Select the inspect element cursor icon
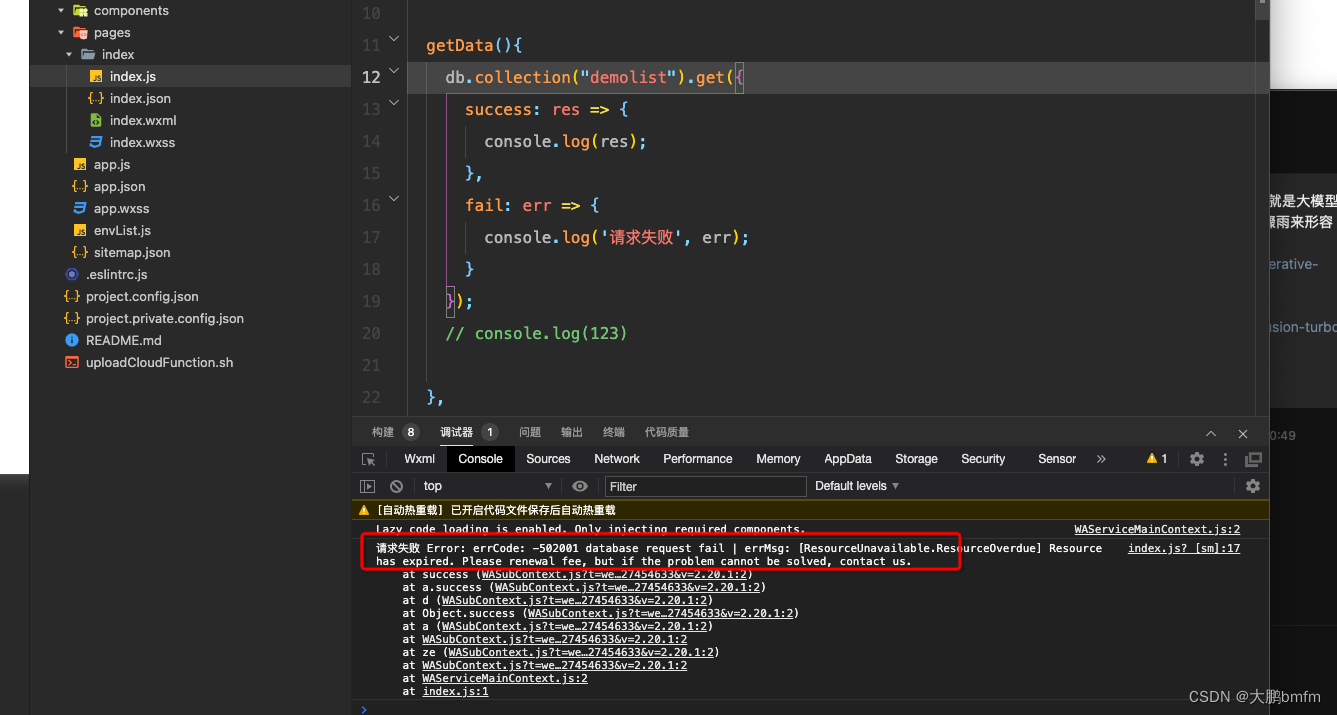Viewport: 1337px width, 715px height. 369,459
